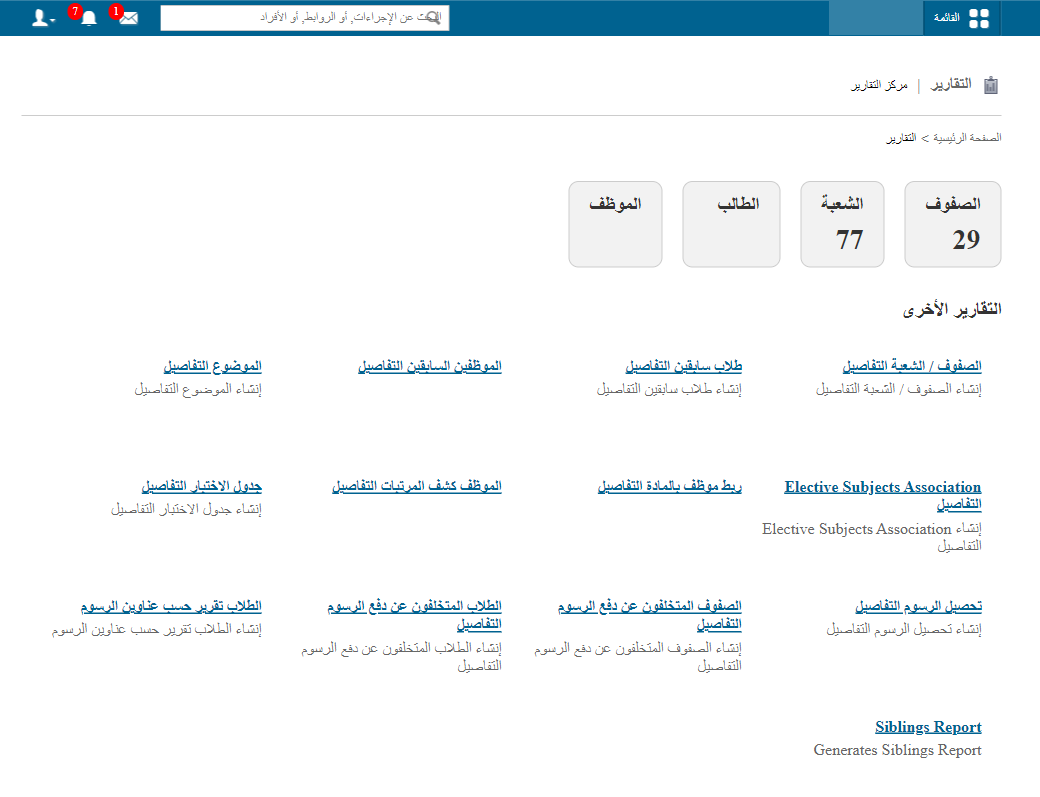The image size is (1040, 797).
Task: Open الموظفين السابقين التفاصيل link
Action: tap(430, 366)
